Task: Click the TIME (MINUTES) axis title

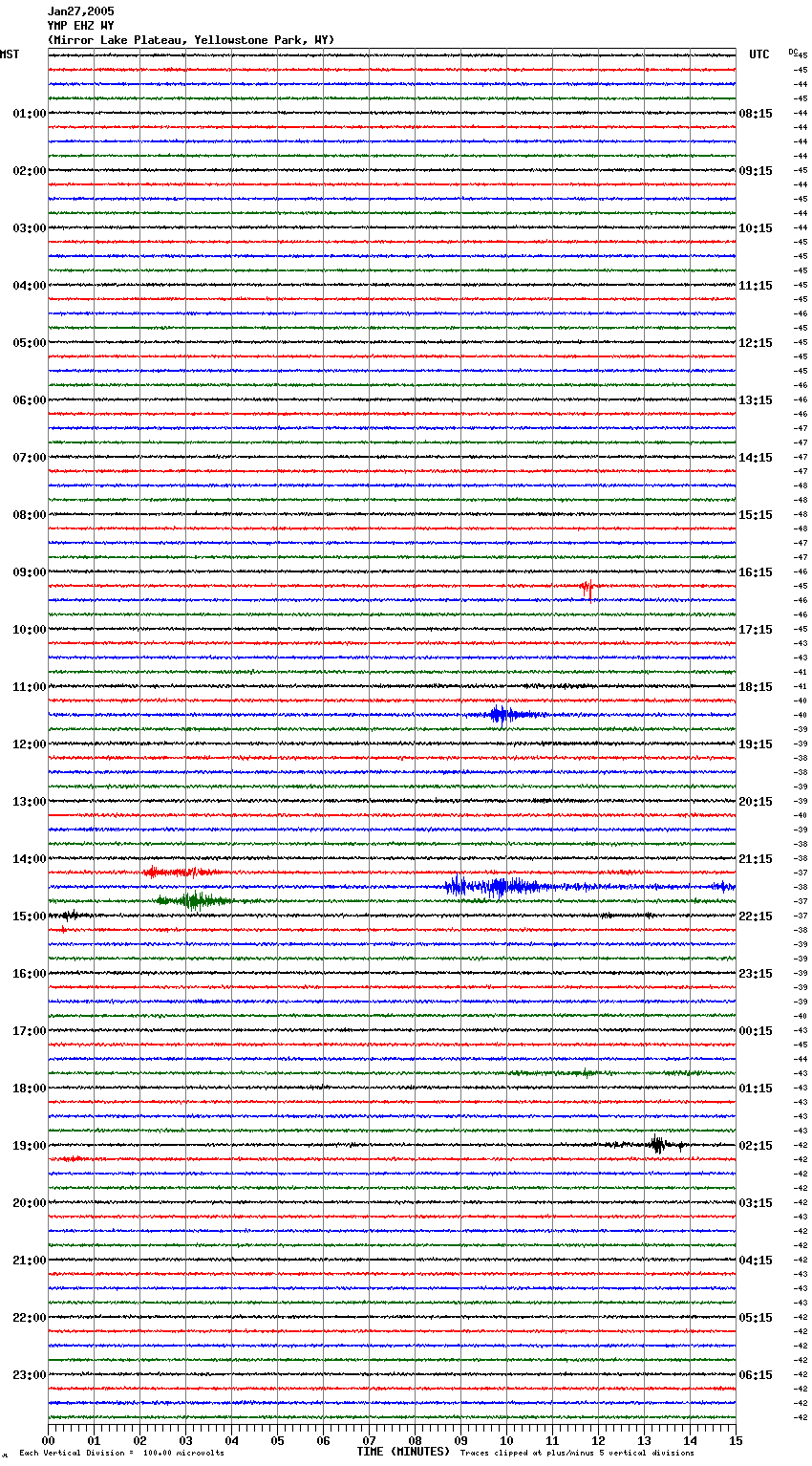Action: 403,1452
